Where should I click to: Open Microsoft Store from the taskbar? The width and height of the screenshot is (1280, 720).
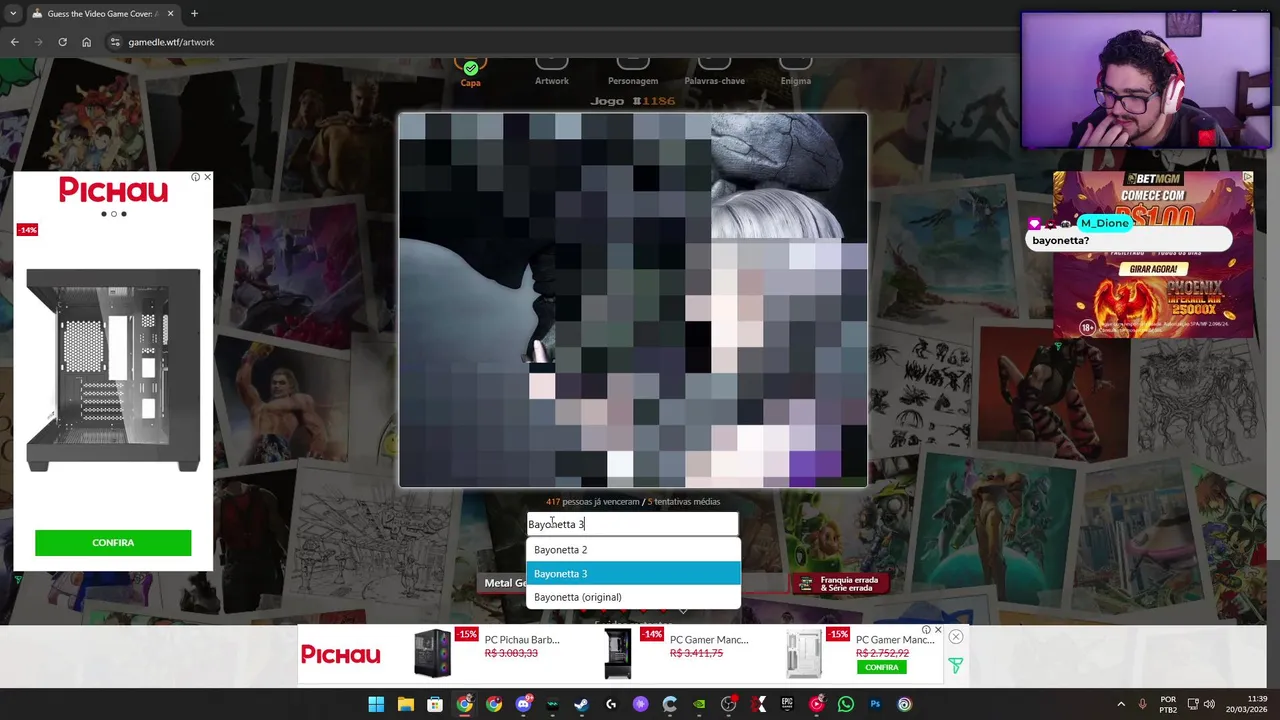click(435, 704)
